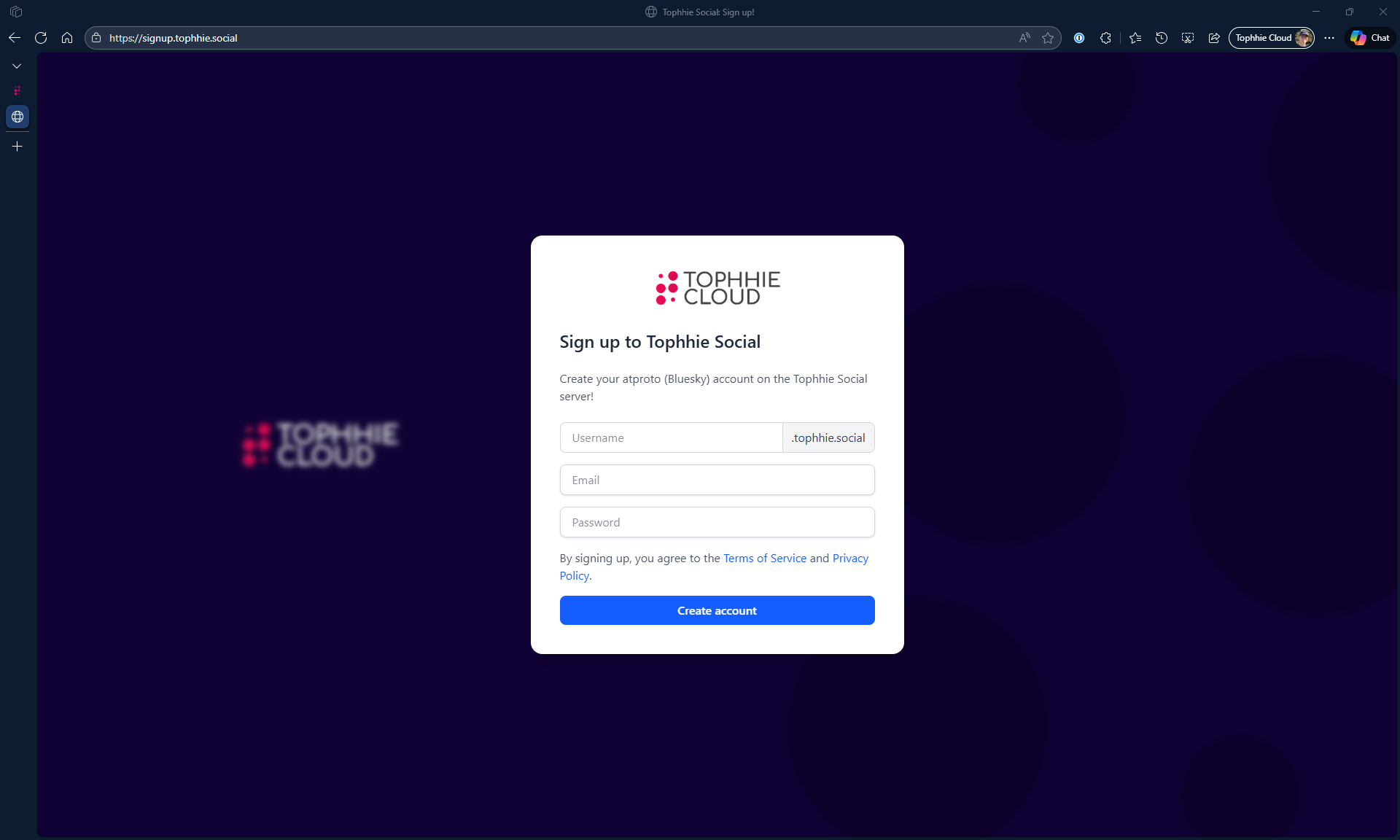Open the Terms of Service link

pyautogui.click(x=764, y=558)
